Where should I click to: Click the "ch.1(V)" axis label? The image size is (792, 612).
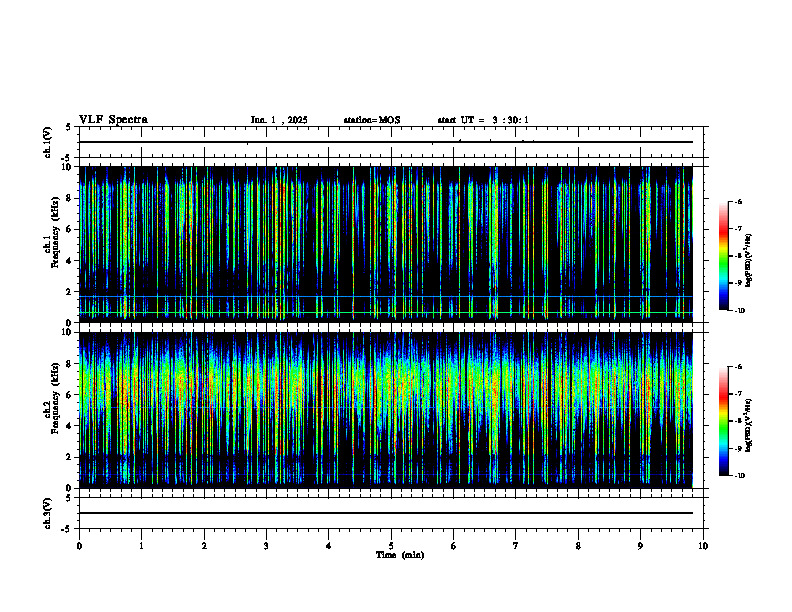click(x=48, y=142)
